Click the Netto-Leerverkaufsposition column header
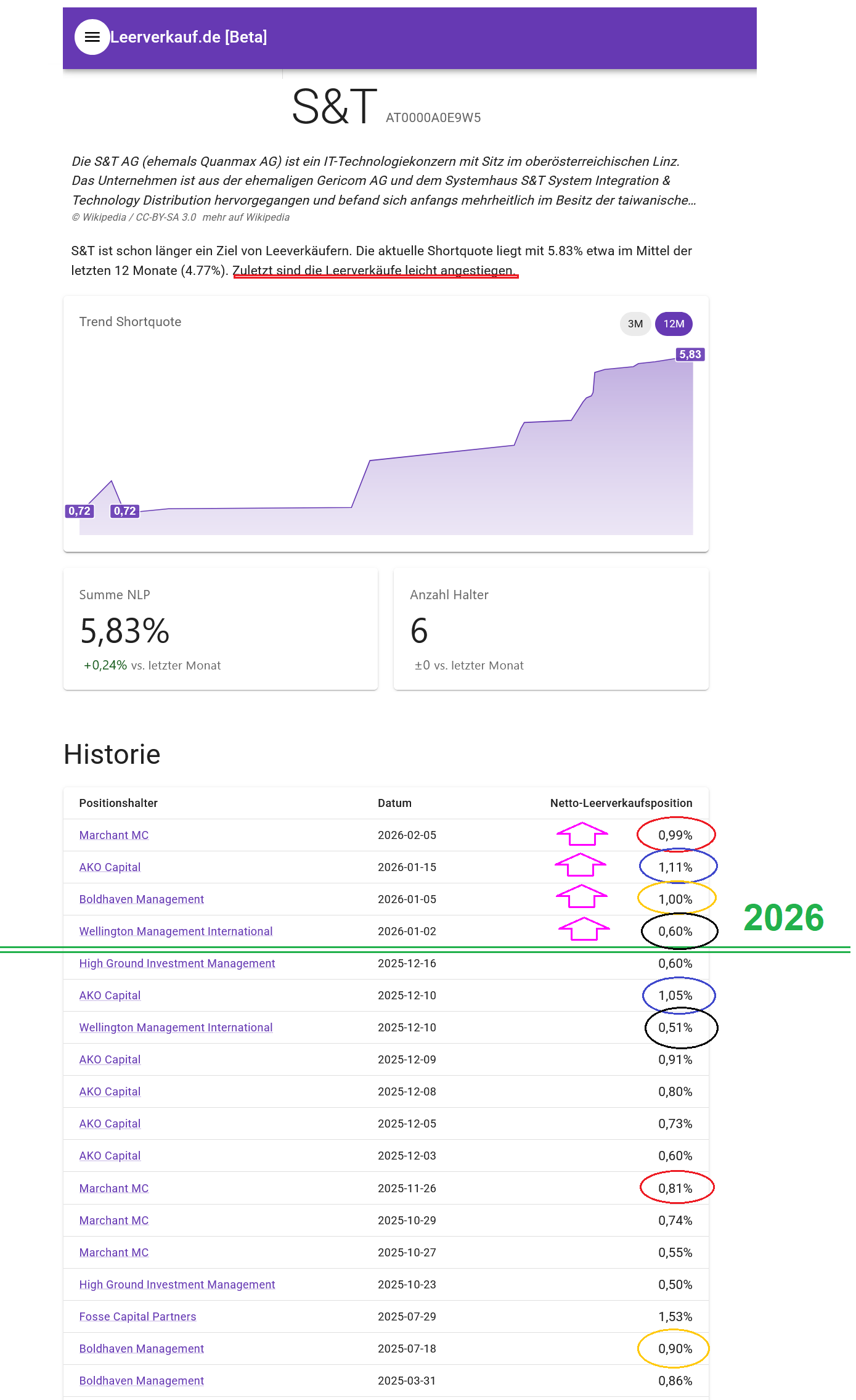 621,803
